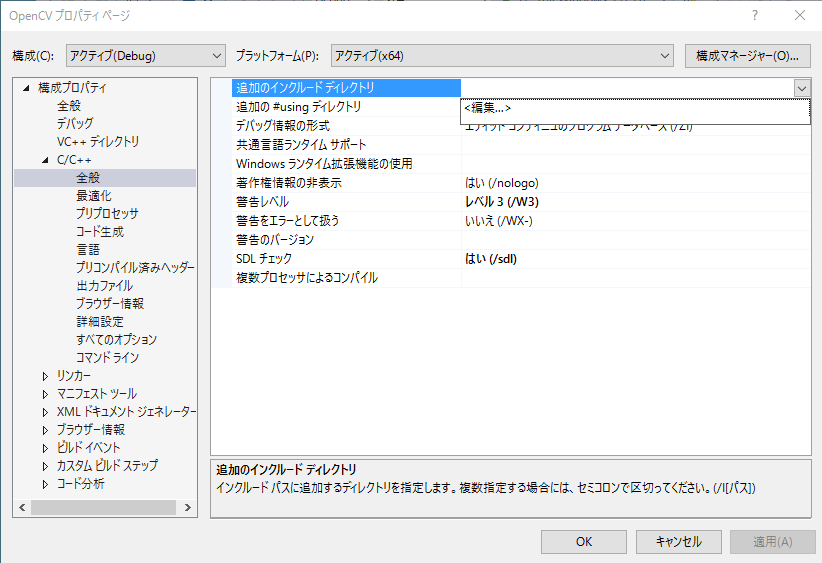The height and width of the screenshot is (563, 822).
Task: Select VC++ ディレクトリ in the tree
Action: [98, 142]
